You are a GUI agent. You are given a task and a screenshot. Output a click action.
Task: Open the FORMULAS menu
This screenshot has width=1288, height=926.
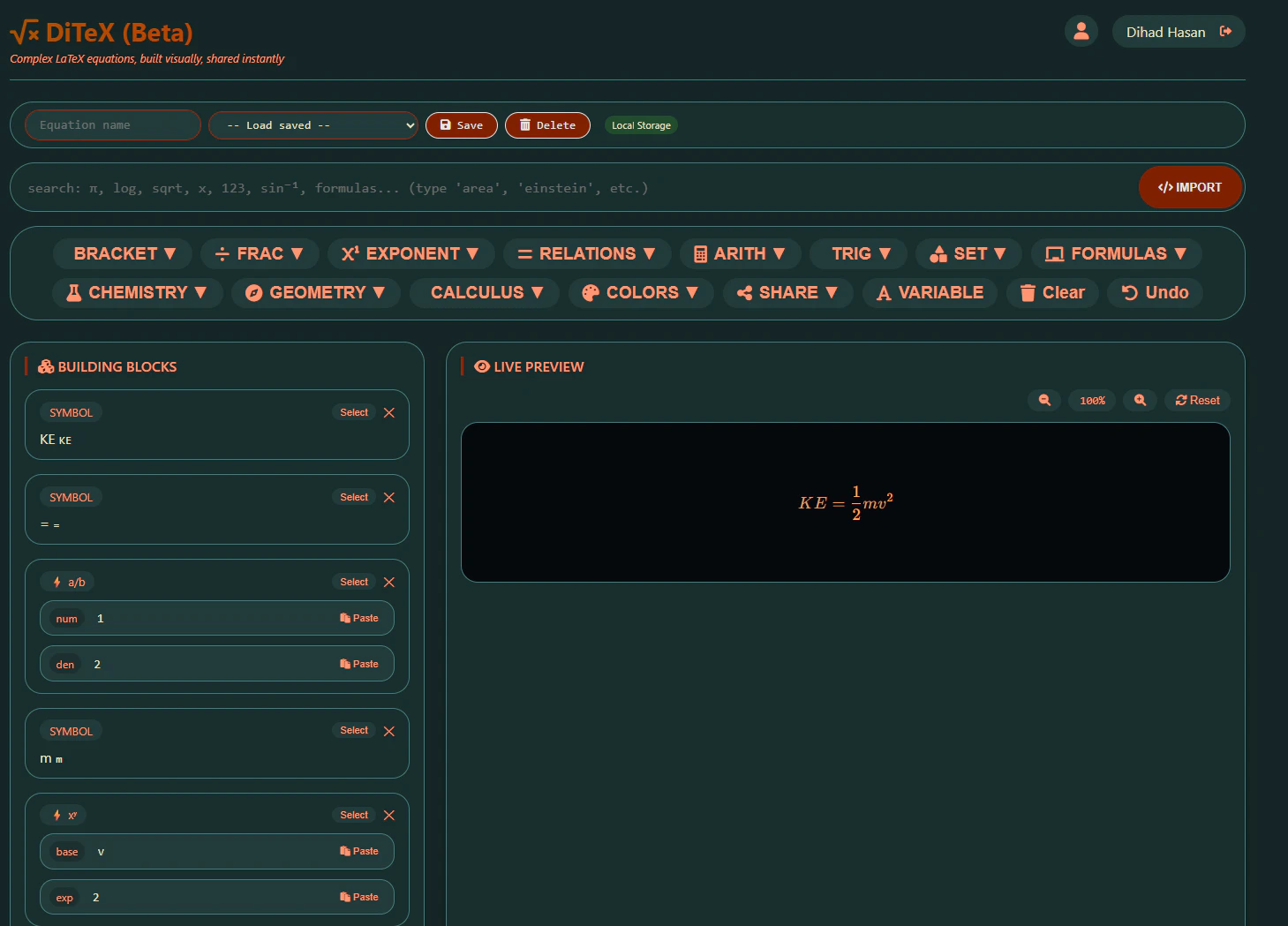(x=1116, y=253)
